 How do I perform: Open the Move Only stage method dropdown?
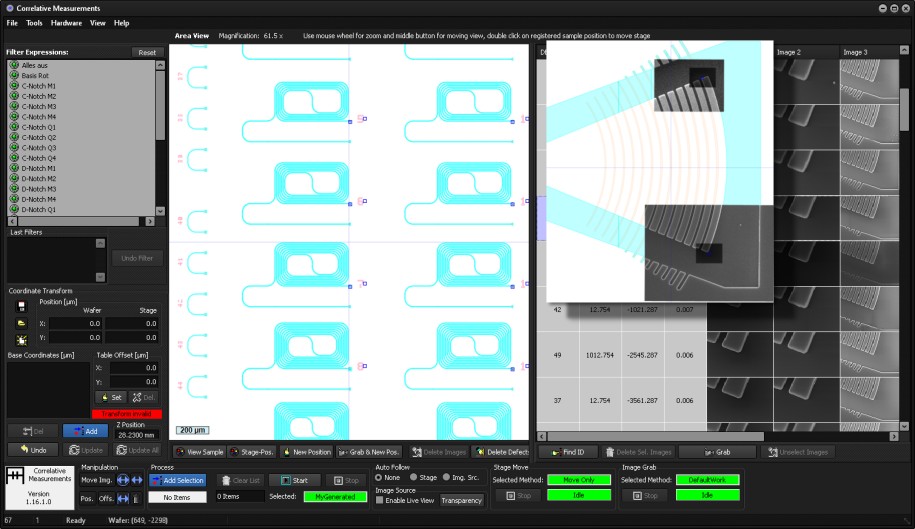[x=579, y=479]
